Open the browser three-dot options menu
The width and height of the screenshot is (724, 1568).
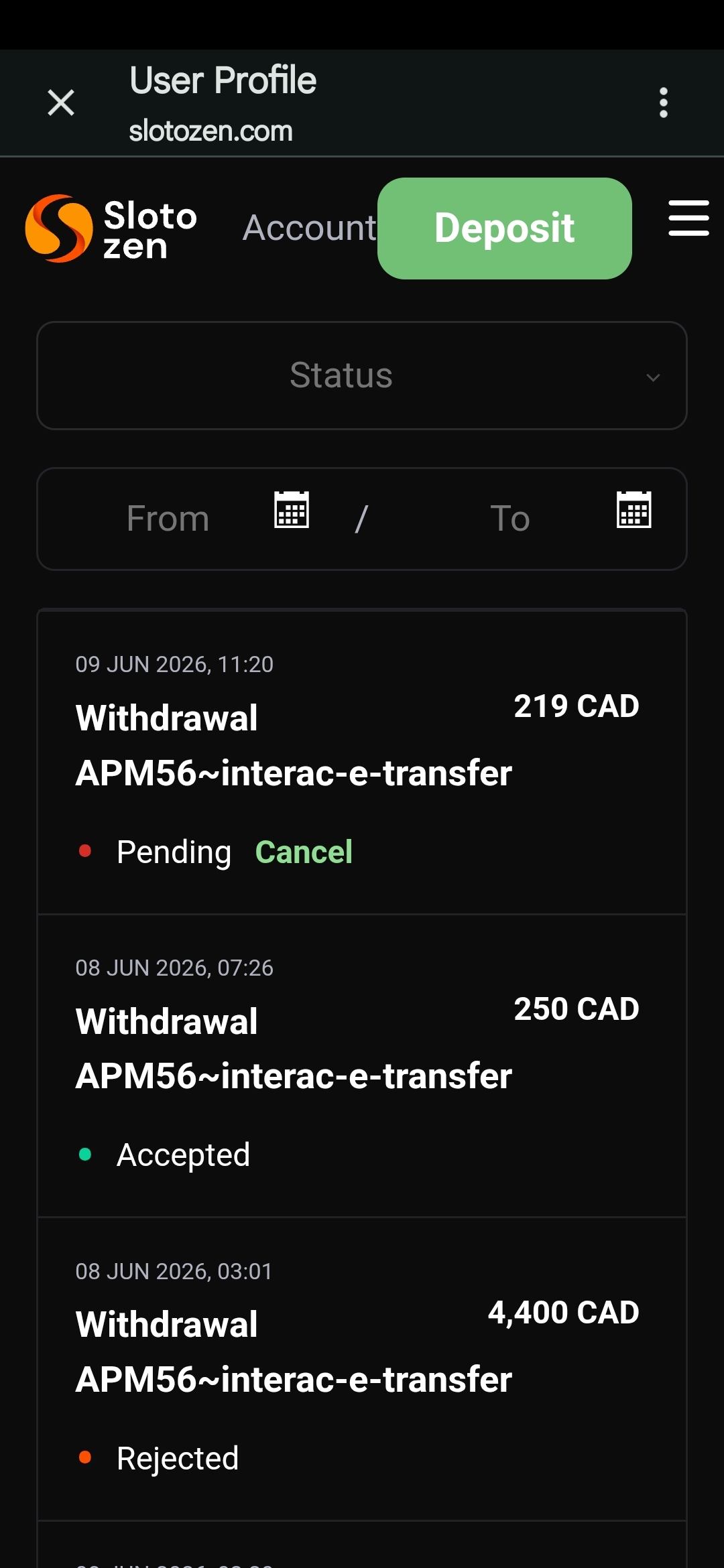point(663,103)
